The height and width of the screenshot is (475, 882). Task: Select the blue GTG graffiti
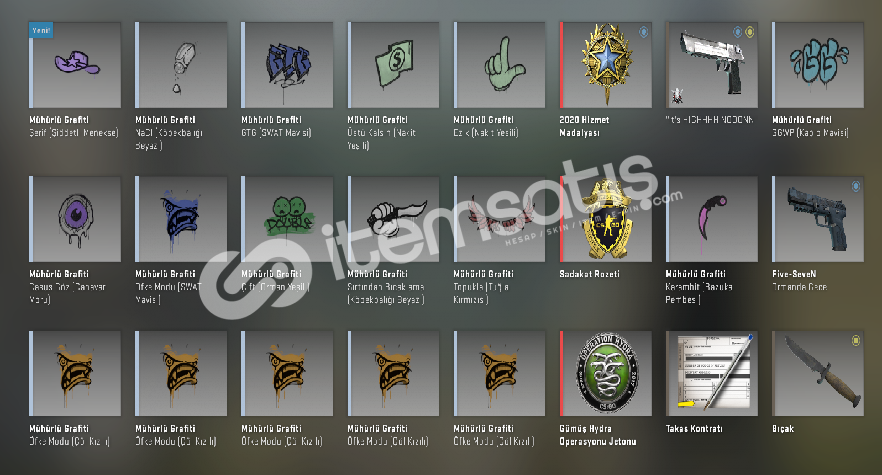(287, 65)
